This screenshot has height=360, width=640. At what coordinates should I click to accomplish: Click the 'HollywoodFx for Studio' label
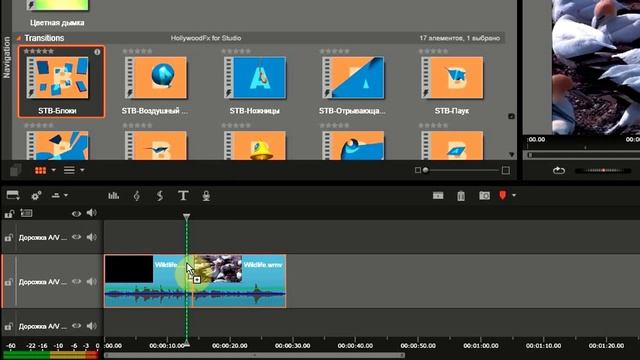click(x=206, y=38)
